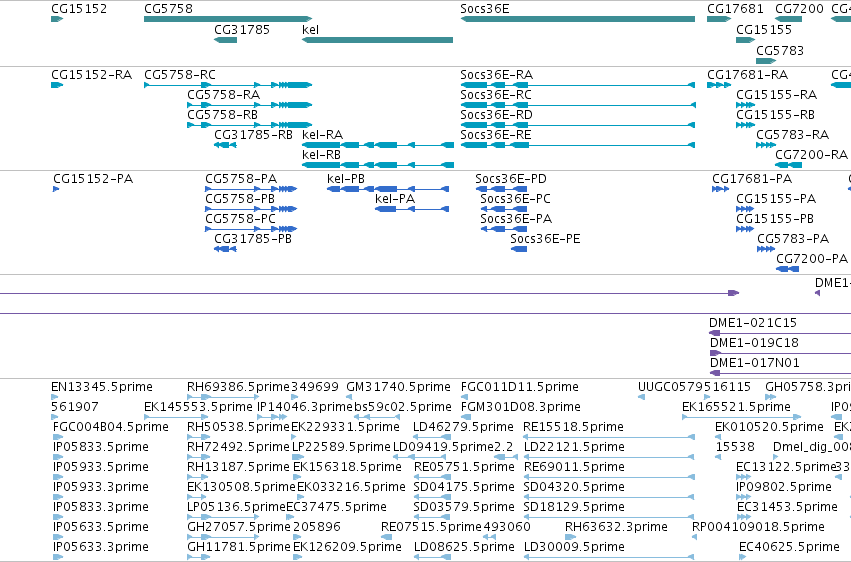Click protein Socs36E-PD
Image resolution: width=851 pixels, height=562 pixels.
501,189
